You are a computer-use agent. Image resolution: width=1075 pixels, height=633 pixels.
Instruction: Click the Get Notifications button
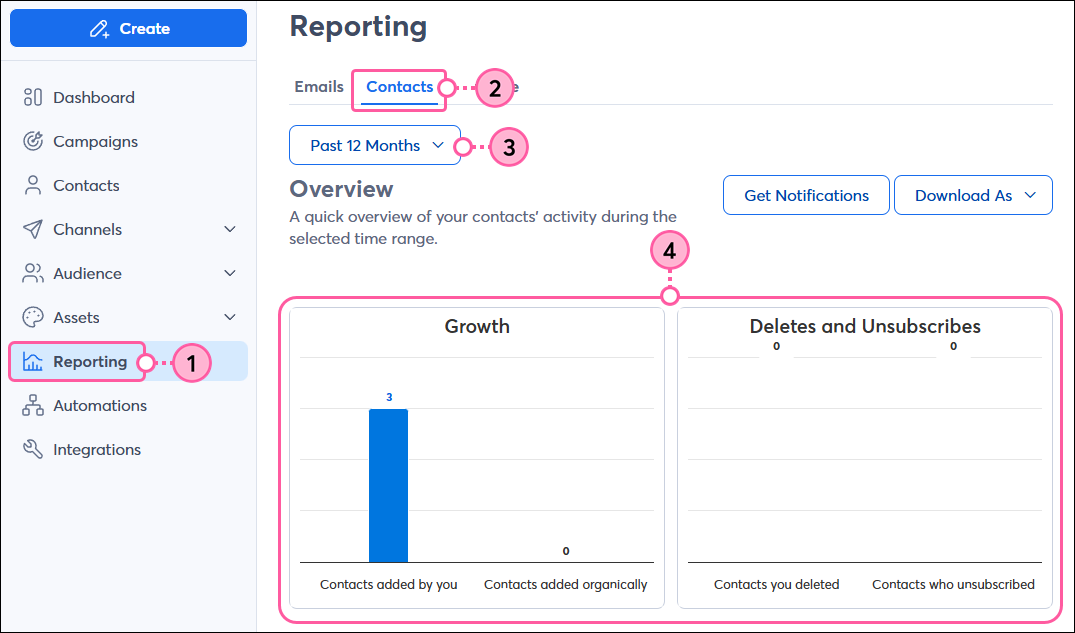(806, 195)
